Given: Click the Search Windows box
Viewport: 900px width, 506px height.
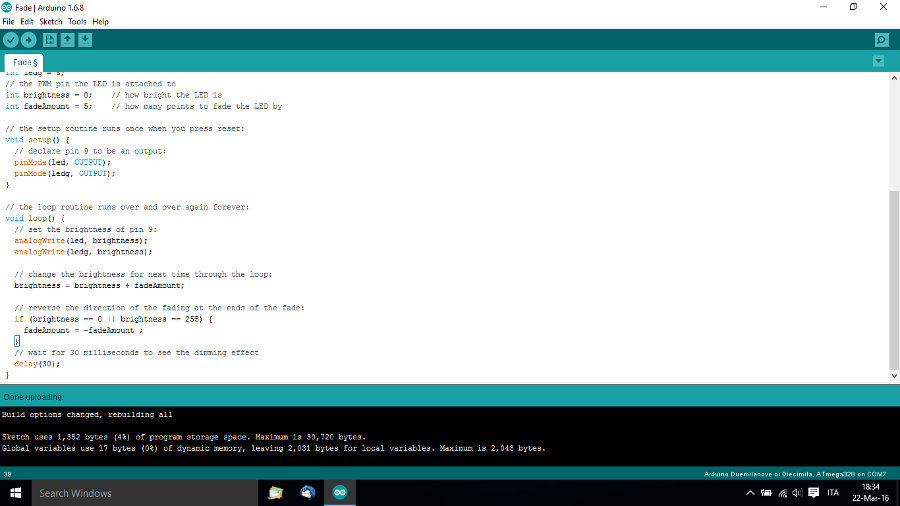Looking at the screenshot, I should coord(145,493).
